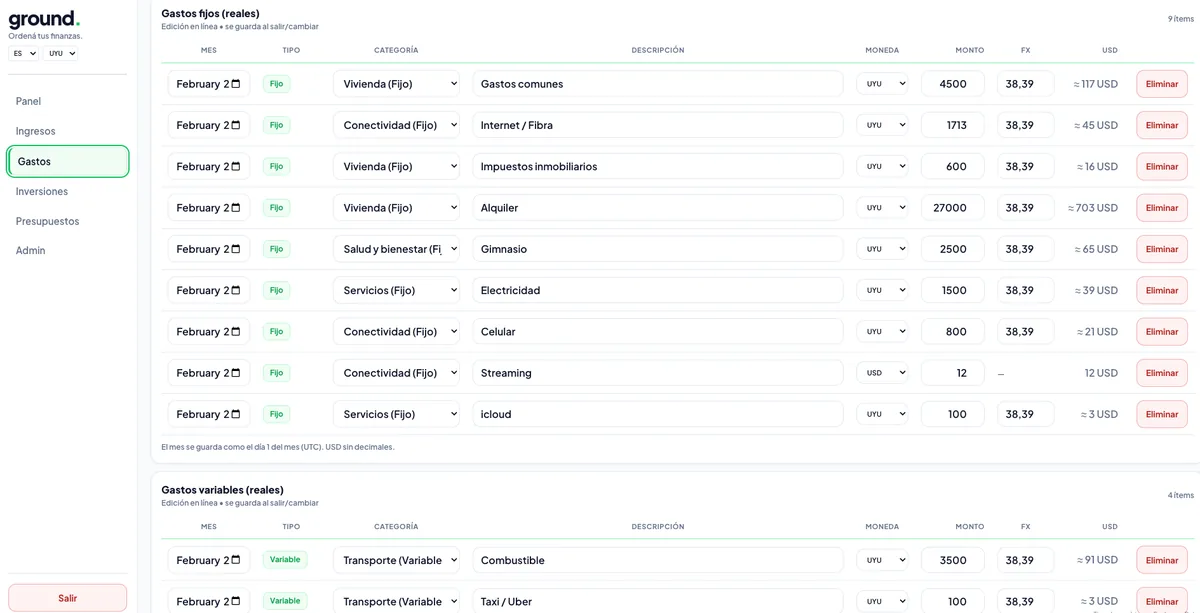The height and width of the screenshot is (613, 1200).
Task: Edit the amount 12 for Streaming
Action: coord(953,373)
